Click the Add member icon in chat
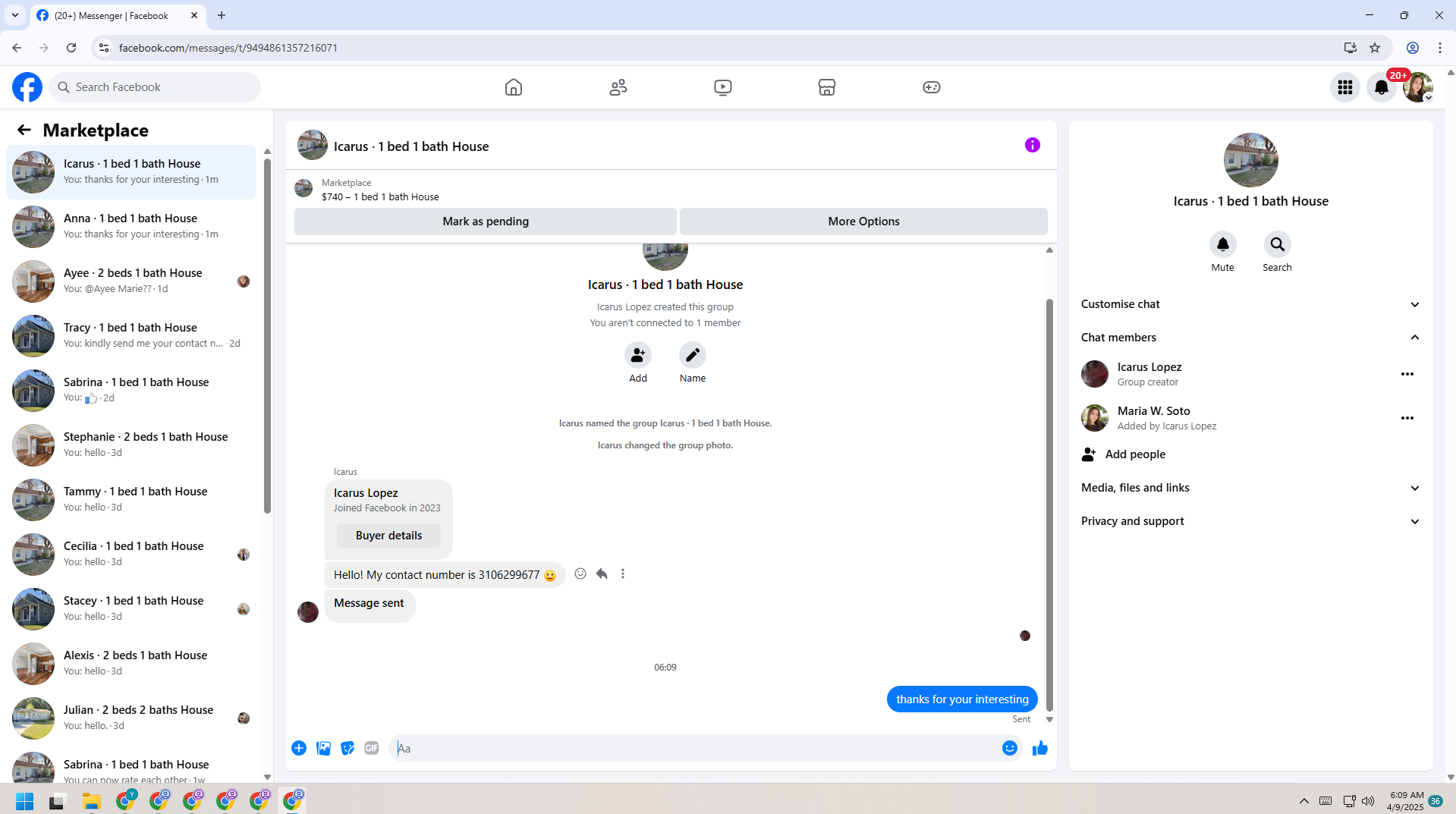This screenshot has height=814, width=1456. 638,355
